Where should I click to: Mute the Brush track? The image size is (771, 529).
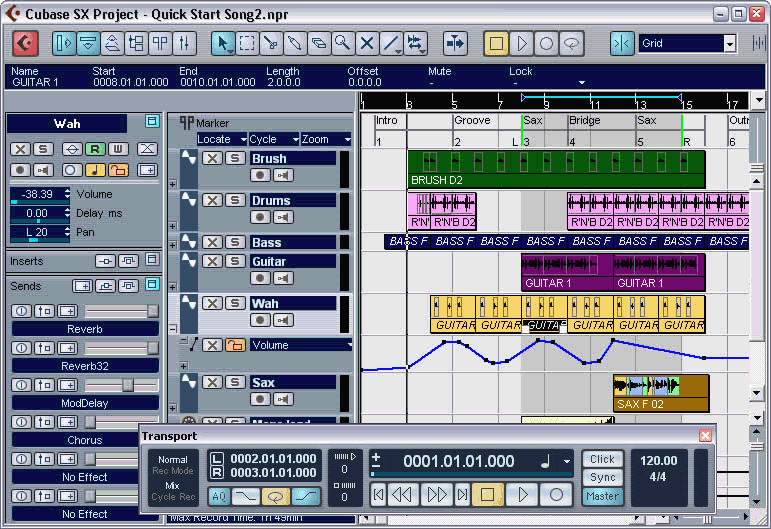[x=212, y=158]
